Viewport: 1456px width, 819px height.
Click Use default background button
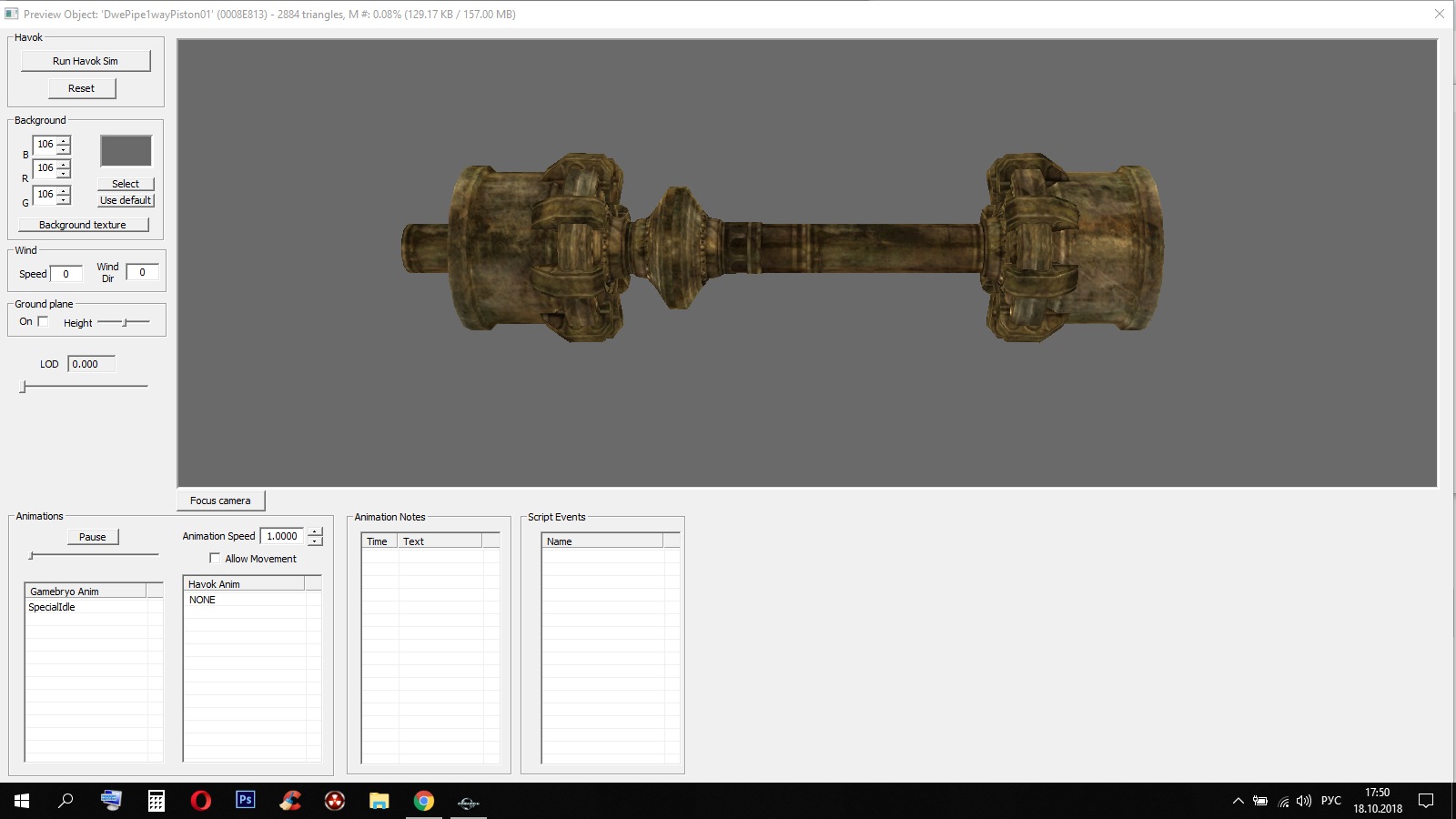(x=126, y=200)
